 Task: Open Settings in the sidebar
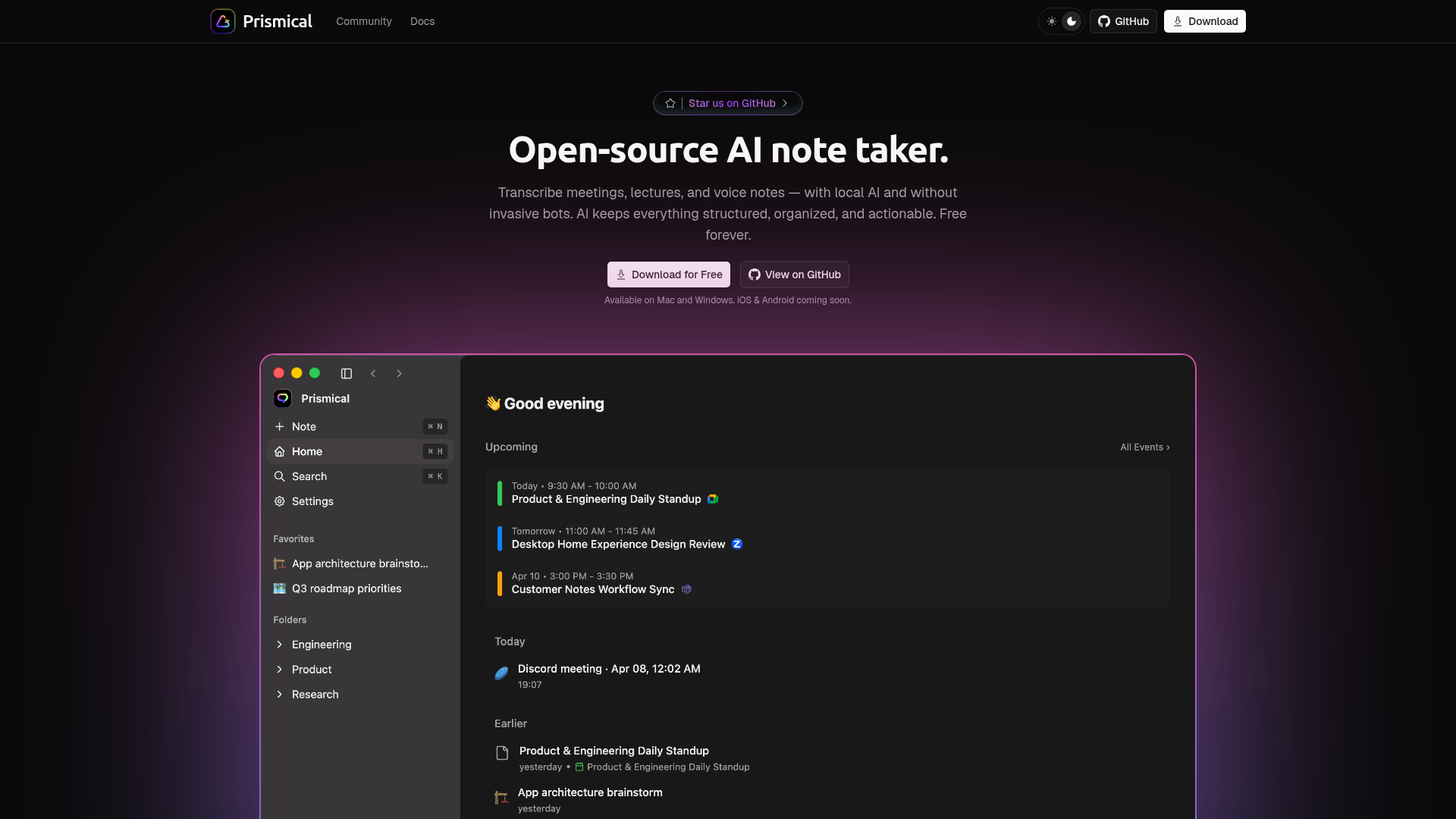[x=360, y=501]
